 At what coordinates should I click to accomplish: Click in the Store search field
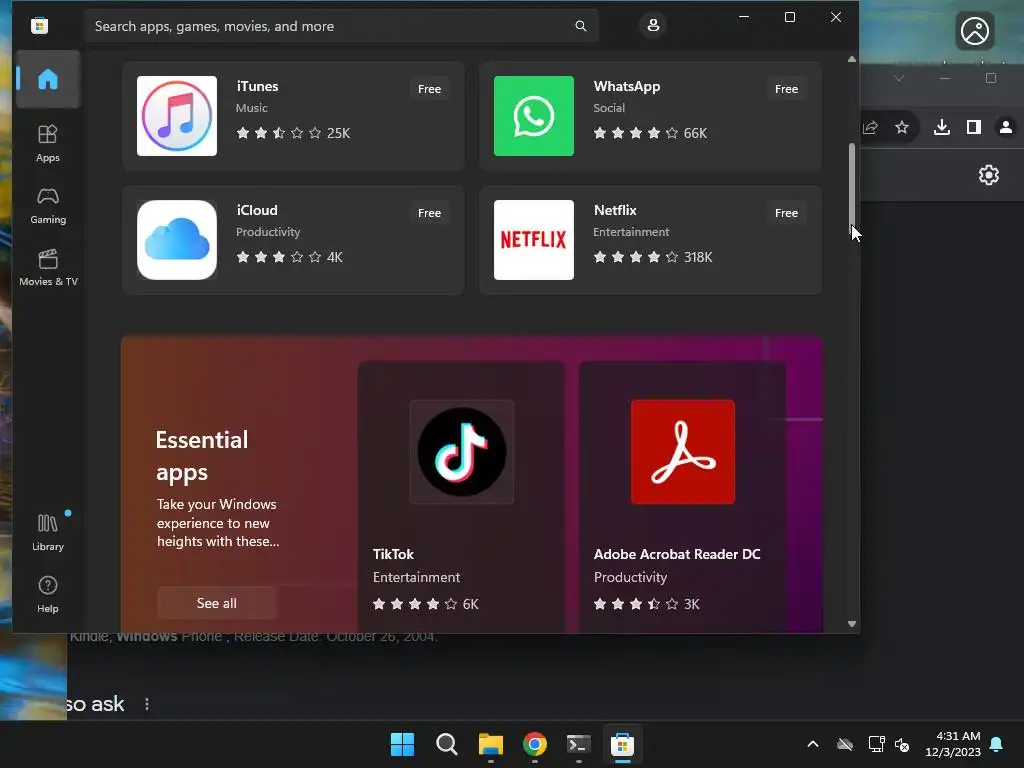341,26
